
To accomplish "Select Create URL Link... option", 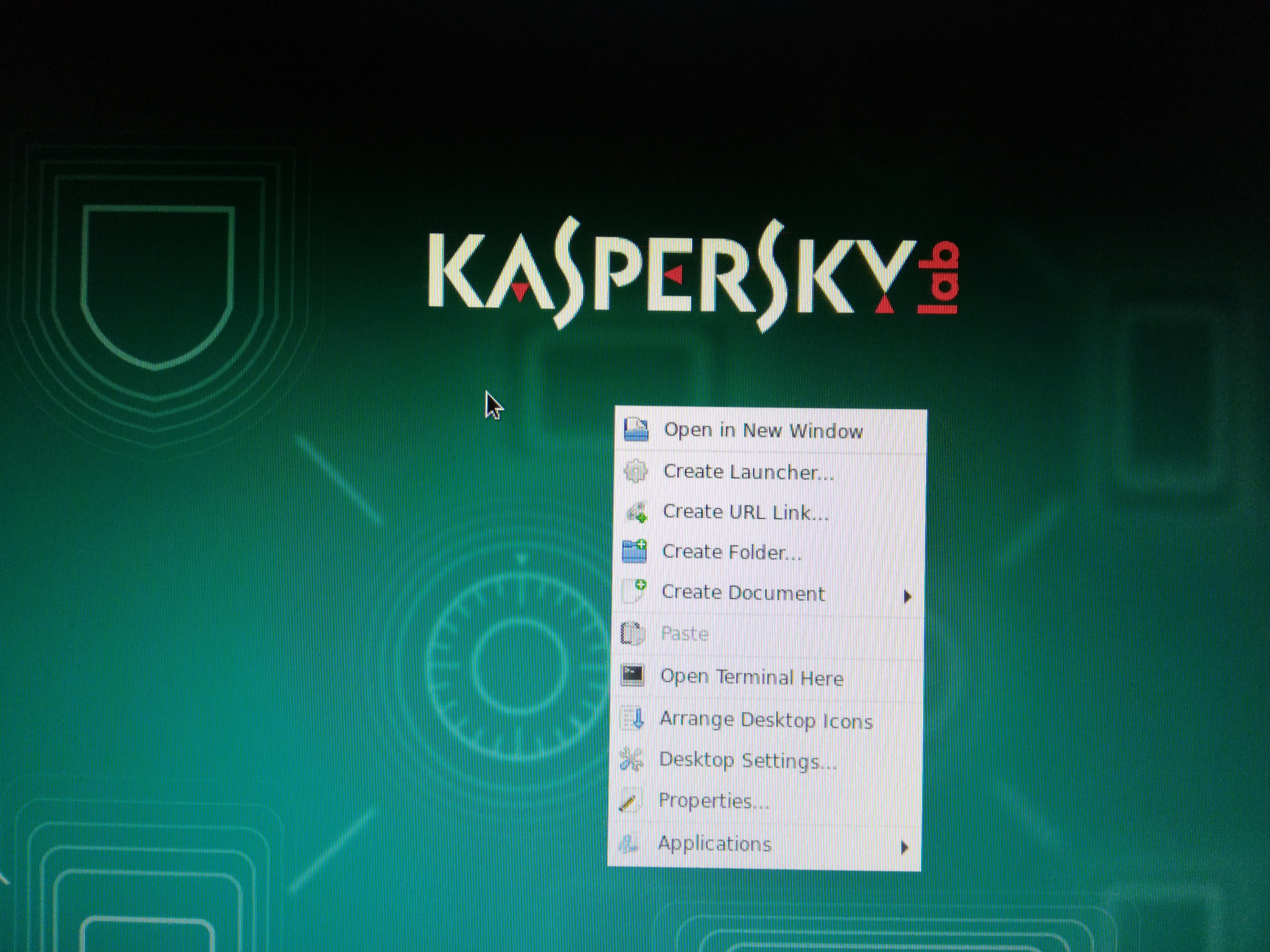I will 746,512.
